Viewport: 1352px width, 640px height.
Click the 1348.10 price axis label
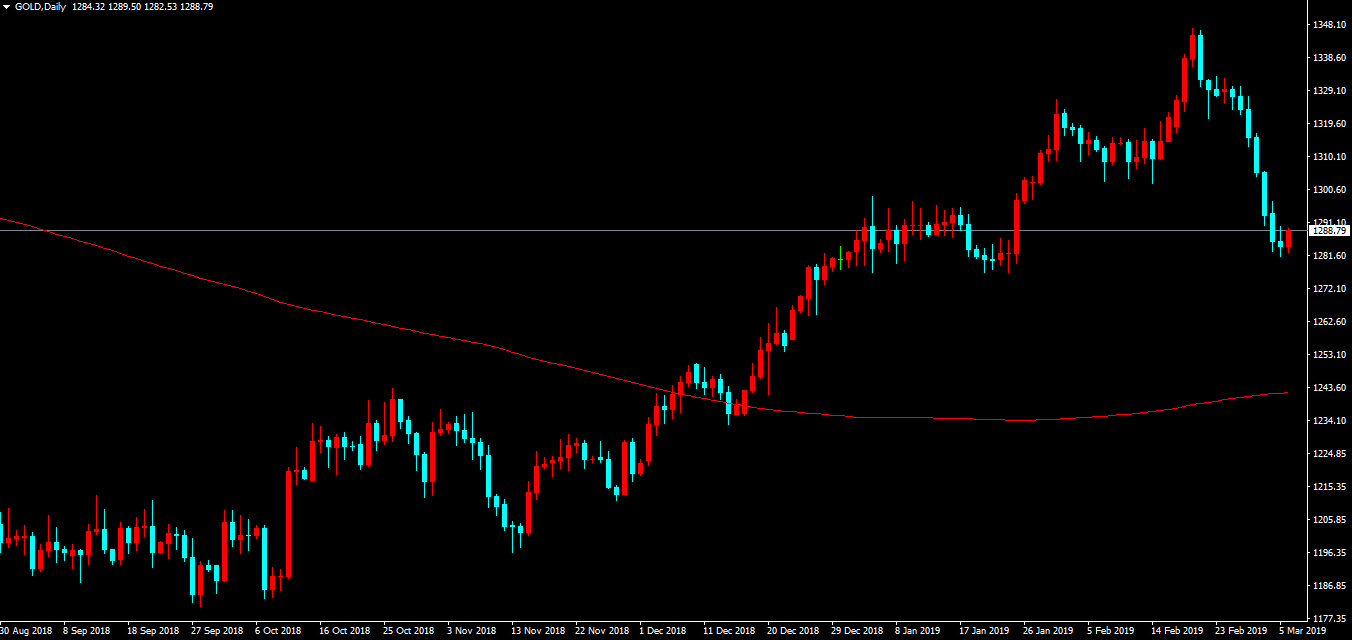[x=1327, y=24]
